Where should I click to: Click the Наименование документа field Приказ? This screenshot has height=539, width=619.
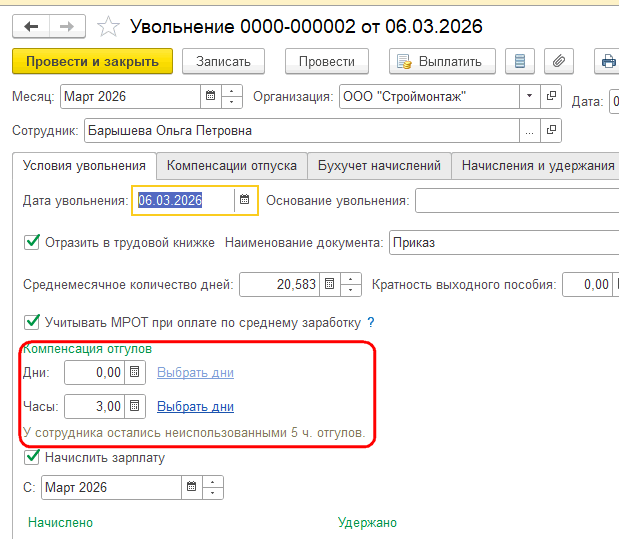point(504,242)
